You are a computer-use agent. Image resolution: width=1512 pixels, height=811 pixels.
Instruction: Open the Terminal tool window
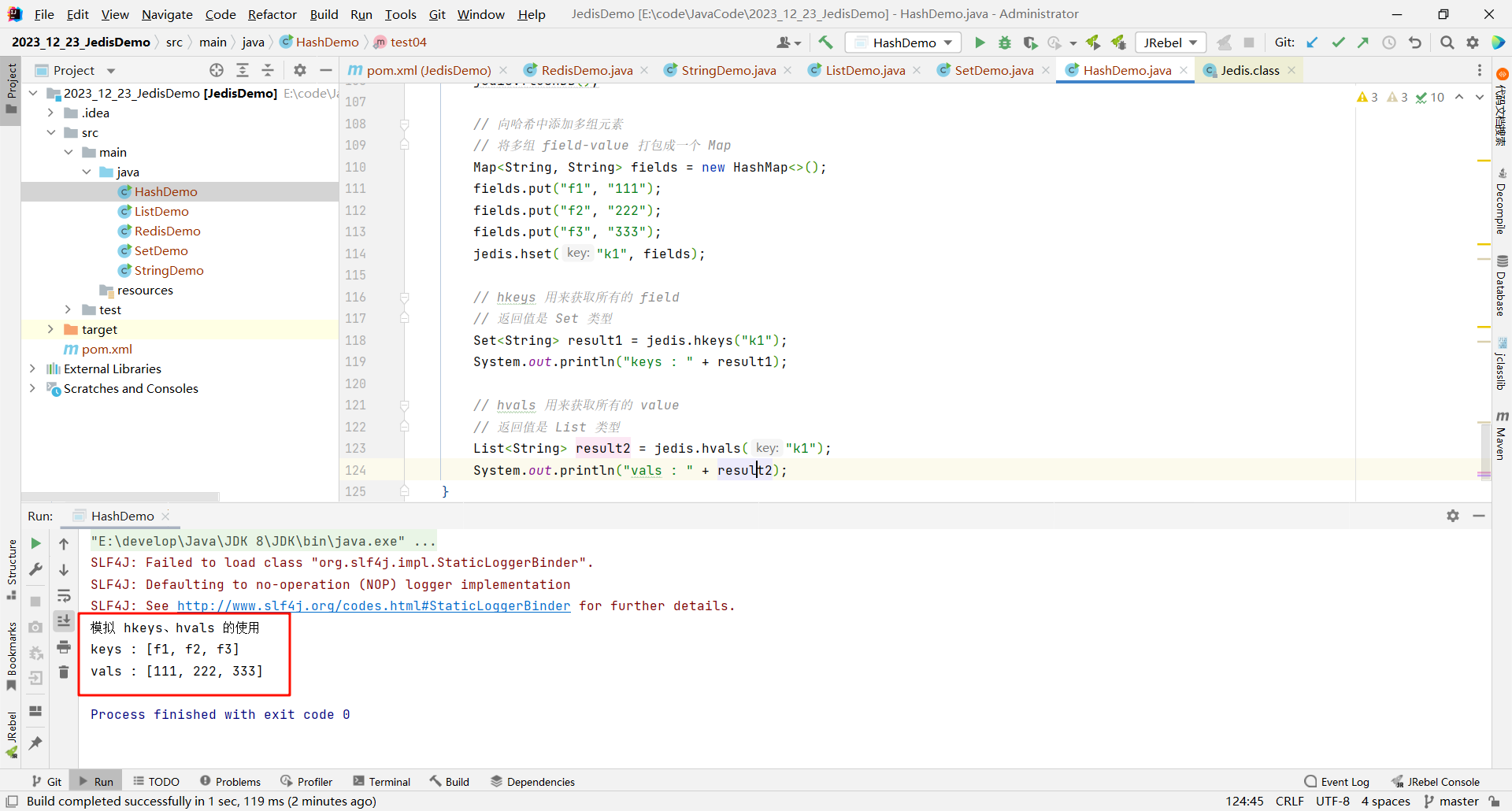382,781
